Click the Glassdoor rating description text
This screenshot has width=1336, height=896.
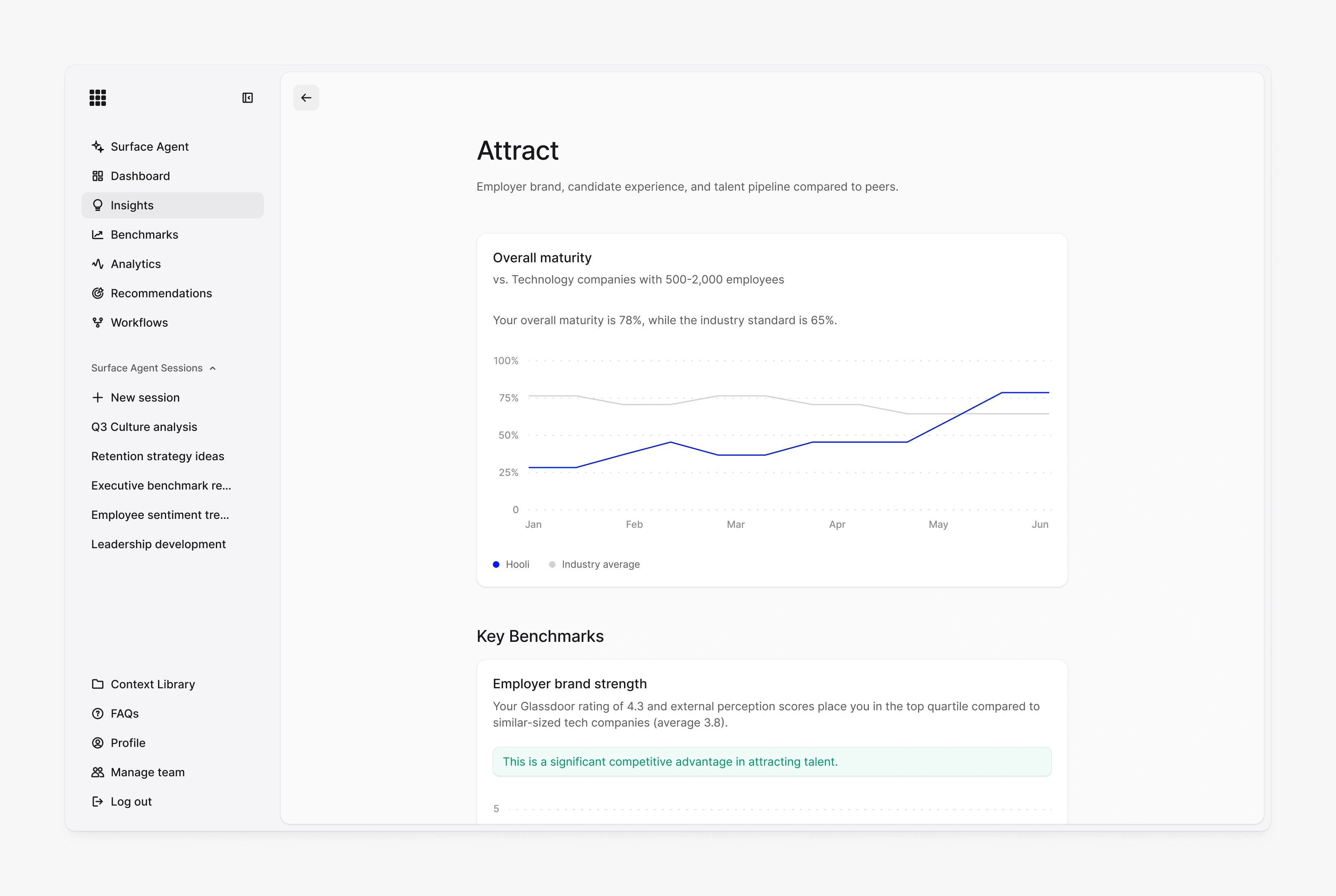[x=766, y=715]
